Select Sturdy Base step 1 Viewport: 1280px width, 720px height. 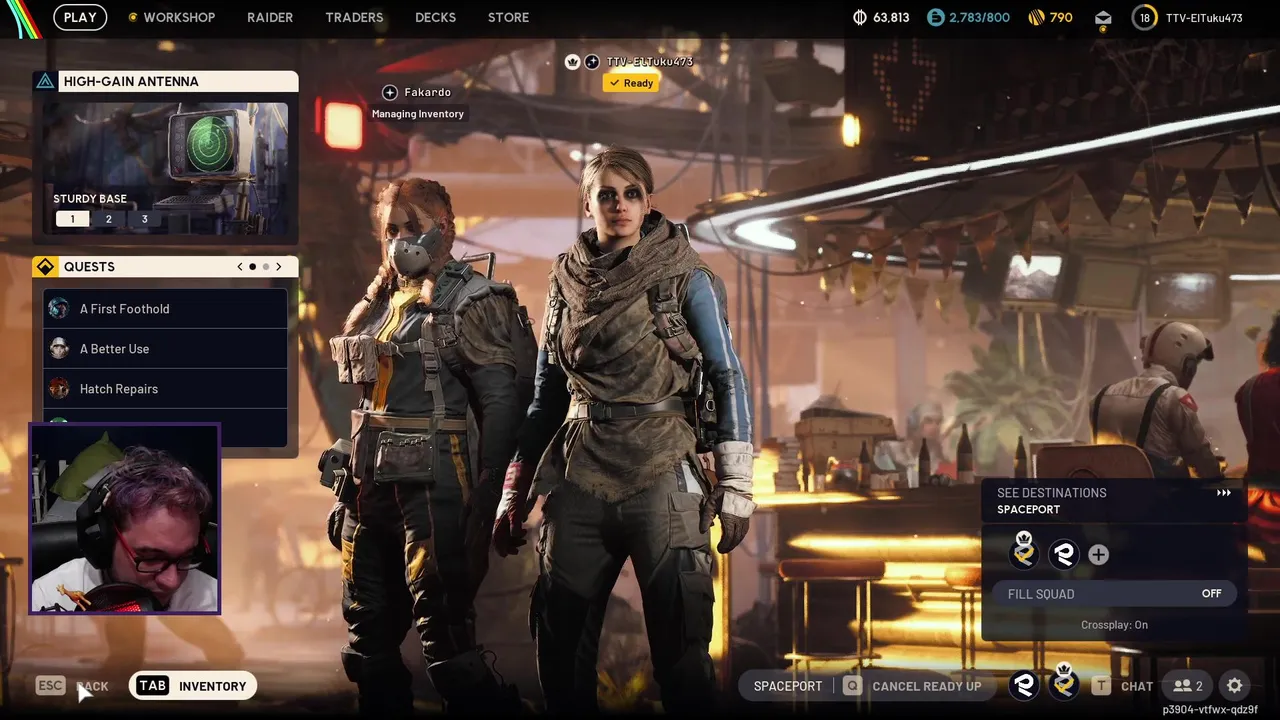pos(72,219)
